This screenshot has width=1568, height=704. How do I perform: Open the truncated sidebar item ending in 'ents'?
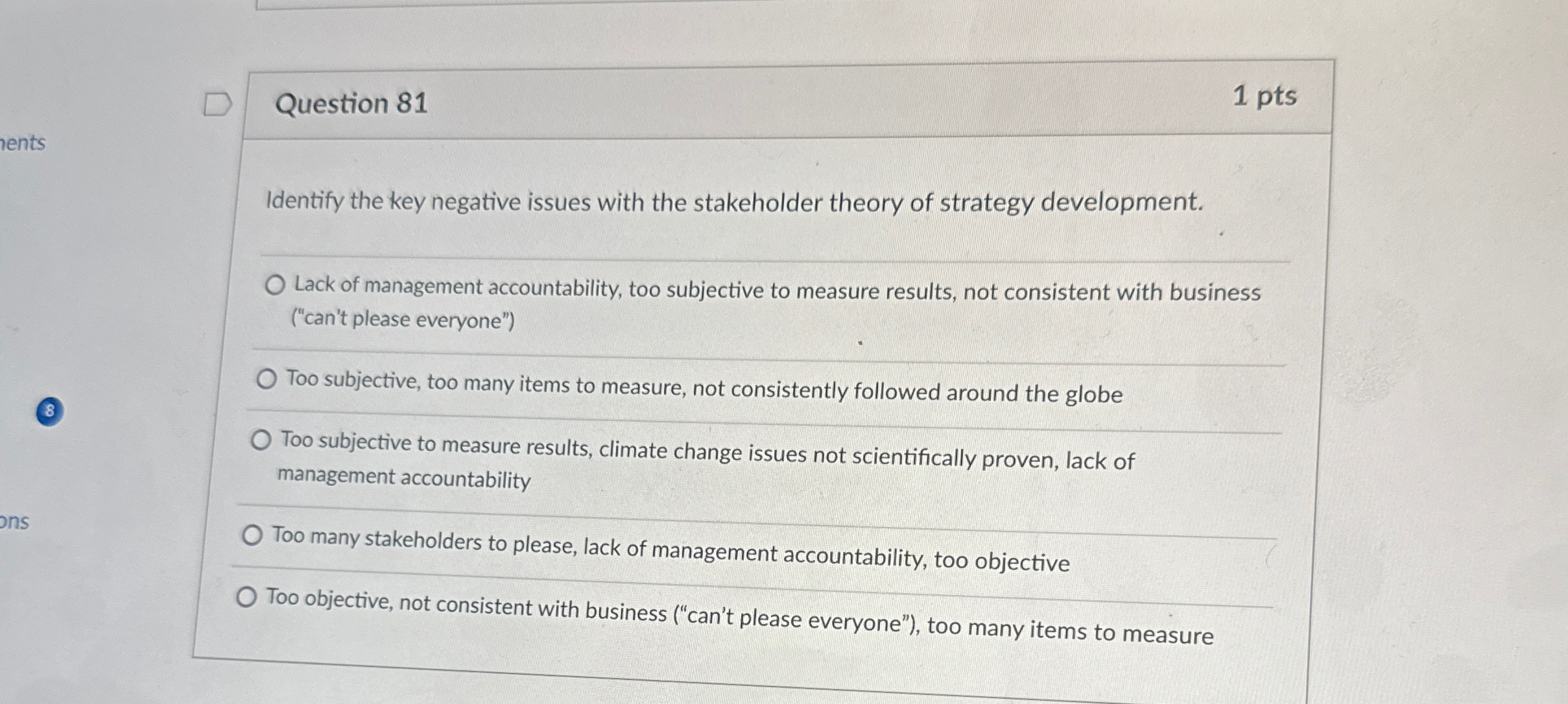click(23, 143)
